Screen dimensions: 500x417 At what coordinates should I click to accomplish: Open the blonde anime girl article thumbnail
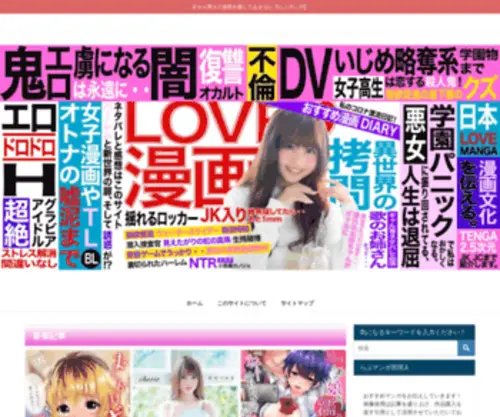[78, 383]
